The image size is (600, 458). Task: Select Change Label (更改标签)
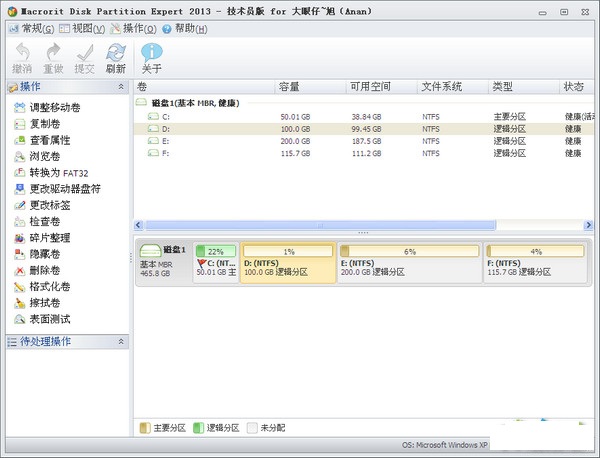[42, 205]
